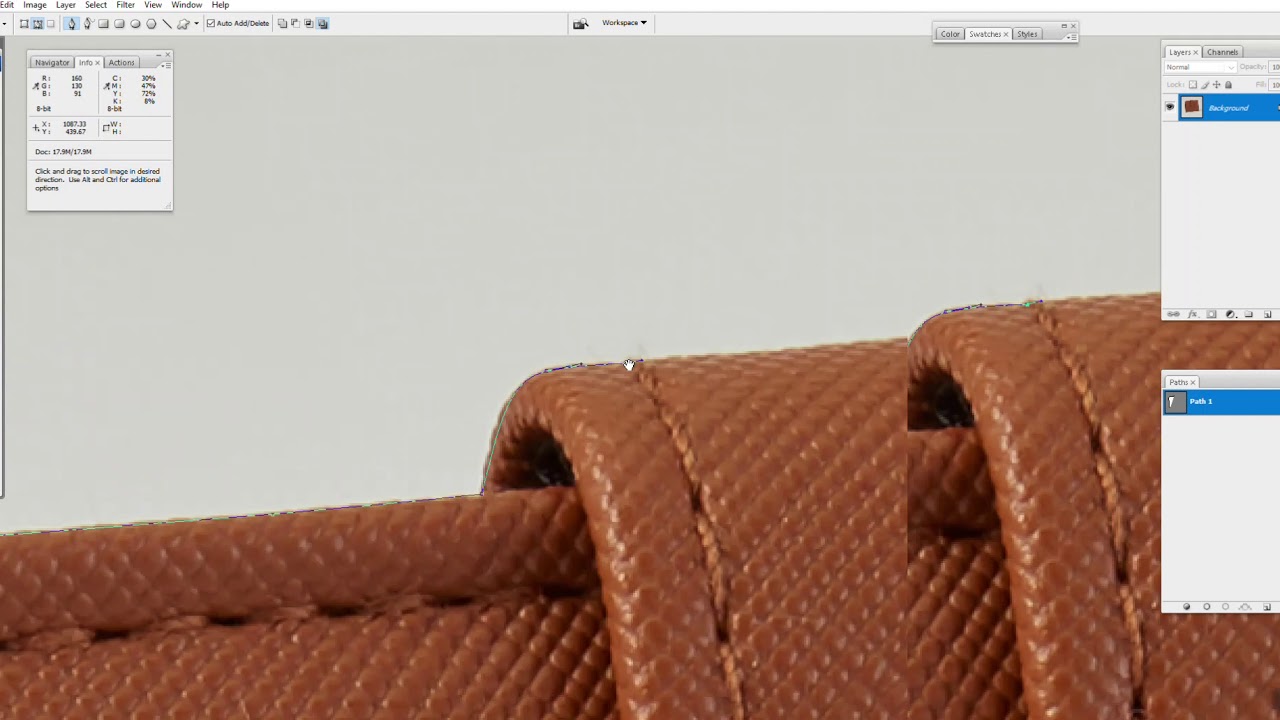Choose the Rectangle shape tool

pos(103,23)
